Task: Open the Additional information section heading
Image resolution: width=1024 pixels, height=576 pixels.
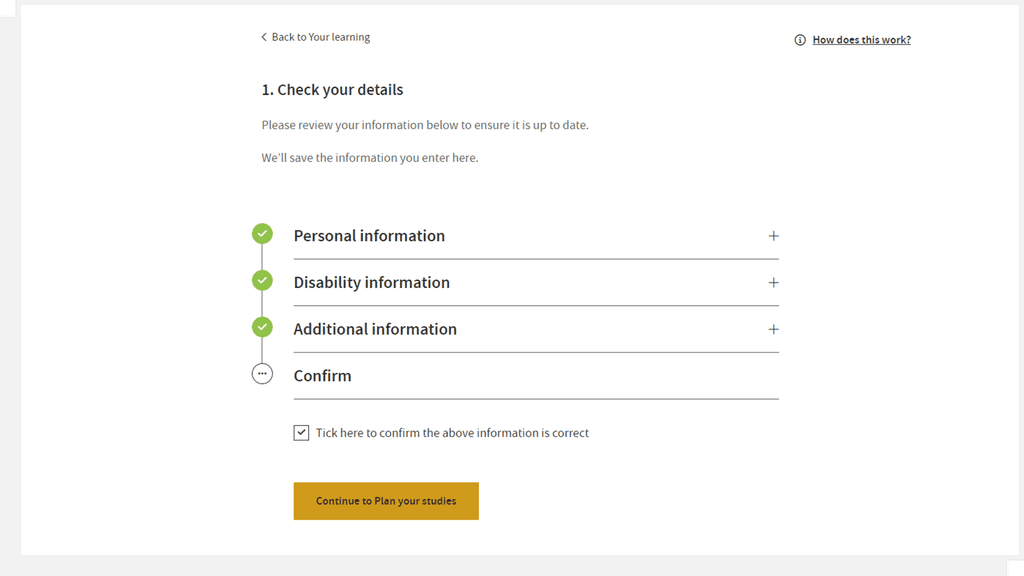Action: click(375, 329)
